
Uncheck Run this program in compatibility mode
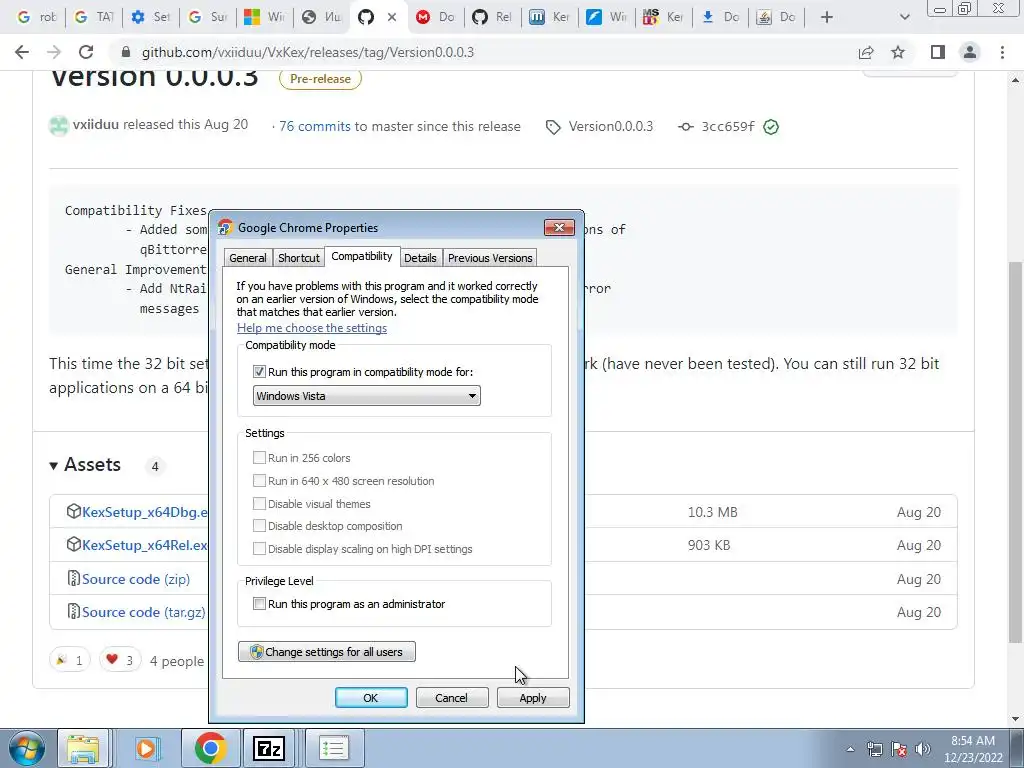259,372
